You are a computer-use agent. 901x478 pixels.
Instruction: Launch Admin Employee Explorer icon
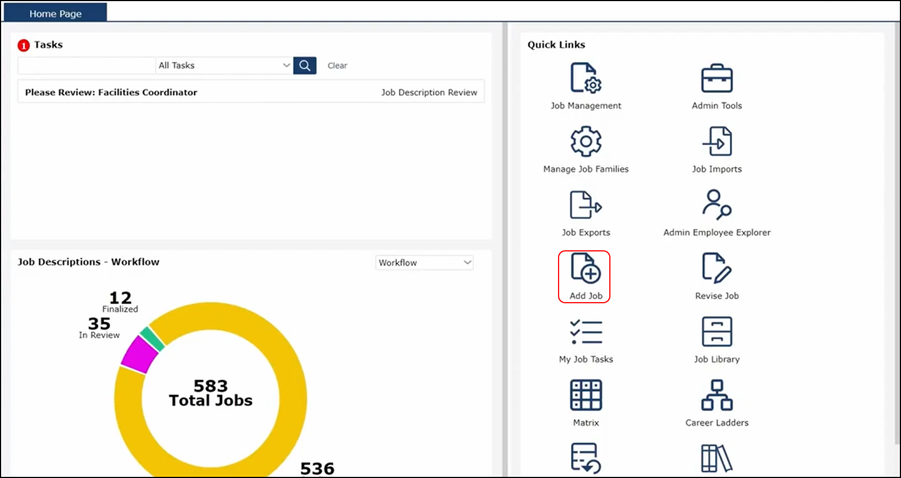(716, 205)
